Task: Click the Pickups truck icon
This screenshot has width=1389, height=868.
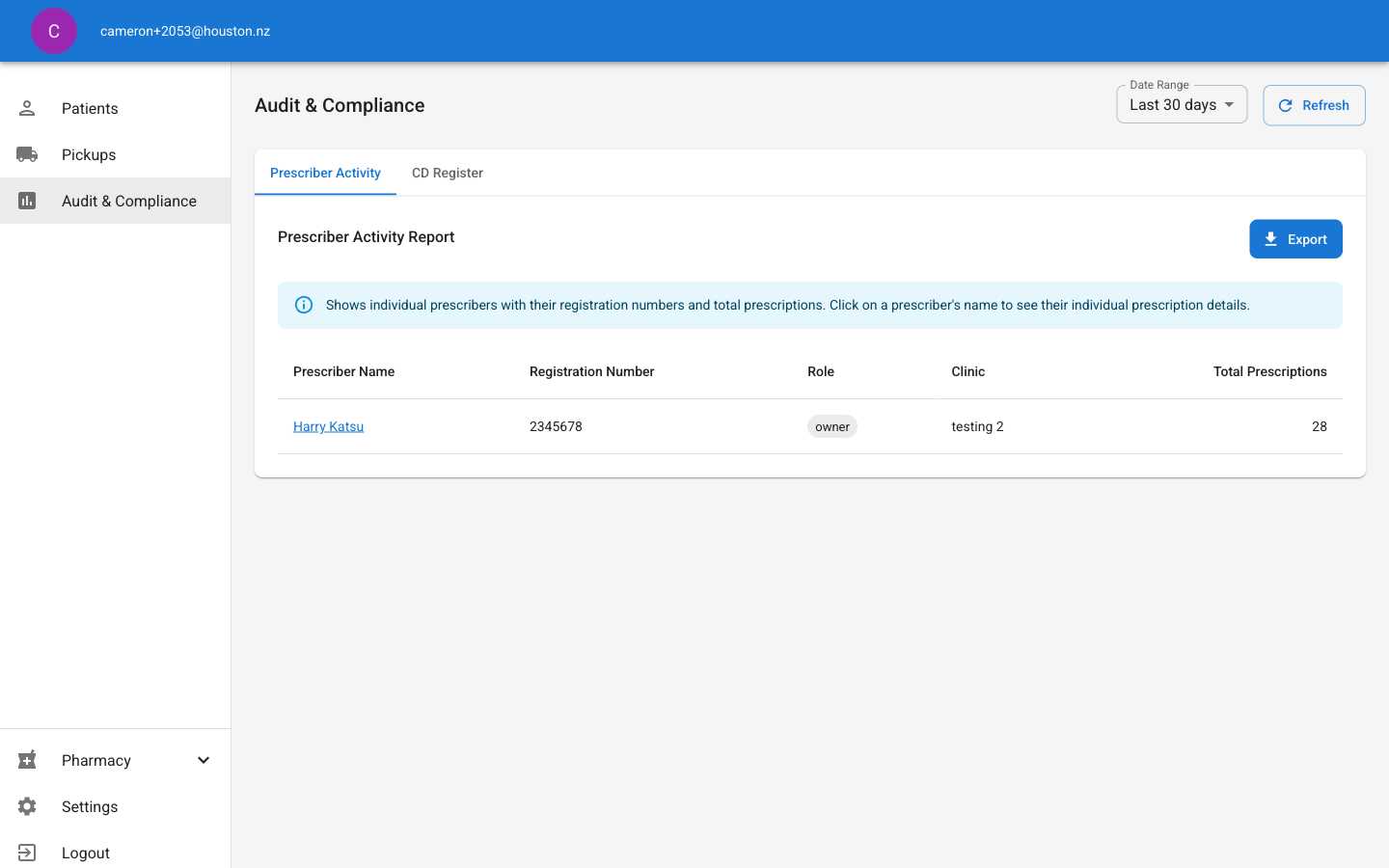Action: pos(27,154)
